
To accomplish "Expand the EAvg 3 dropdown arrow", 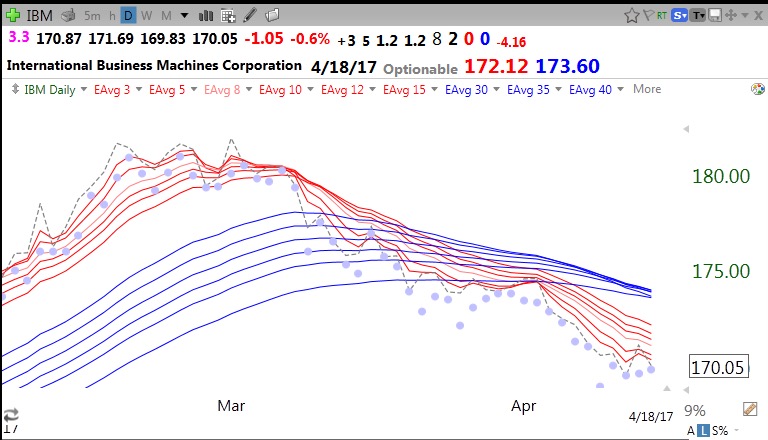I will 139,89.
